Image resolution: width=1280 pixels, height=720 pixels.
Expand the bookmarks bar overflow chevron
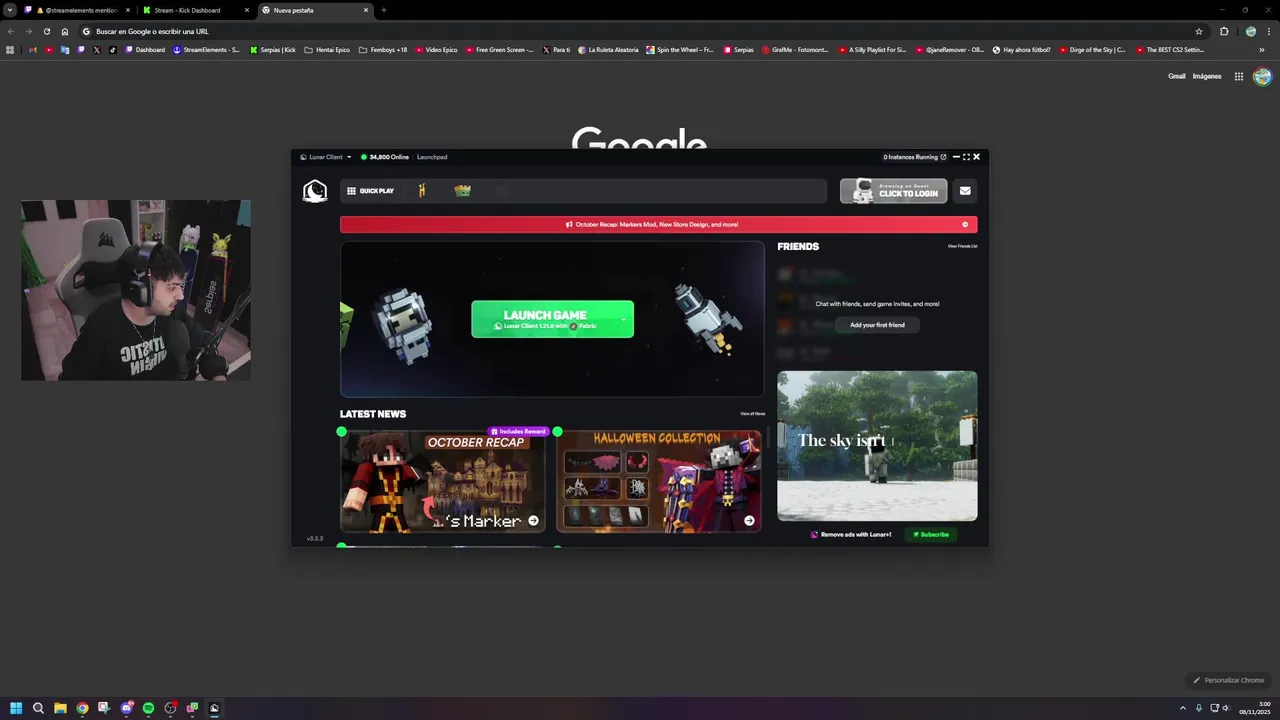pos(1262,50)
